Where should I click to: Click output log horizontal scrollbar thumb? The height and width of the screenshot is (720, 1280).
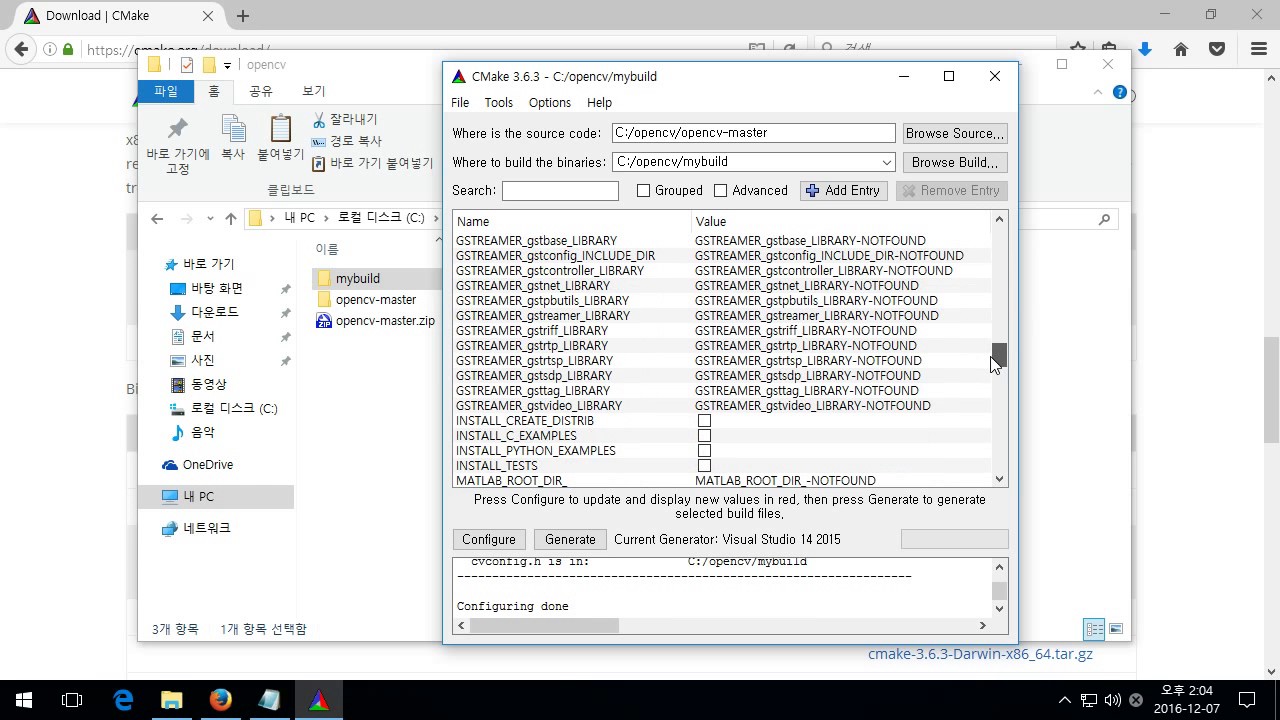[x=544, y=625]
